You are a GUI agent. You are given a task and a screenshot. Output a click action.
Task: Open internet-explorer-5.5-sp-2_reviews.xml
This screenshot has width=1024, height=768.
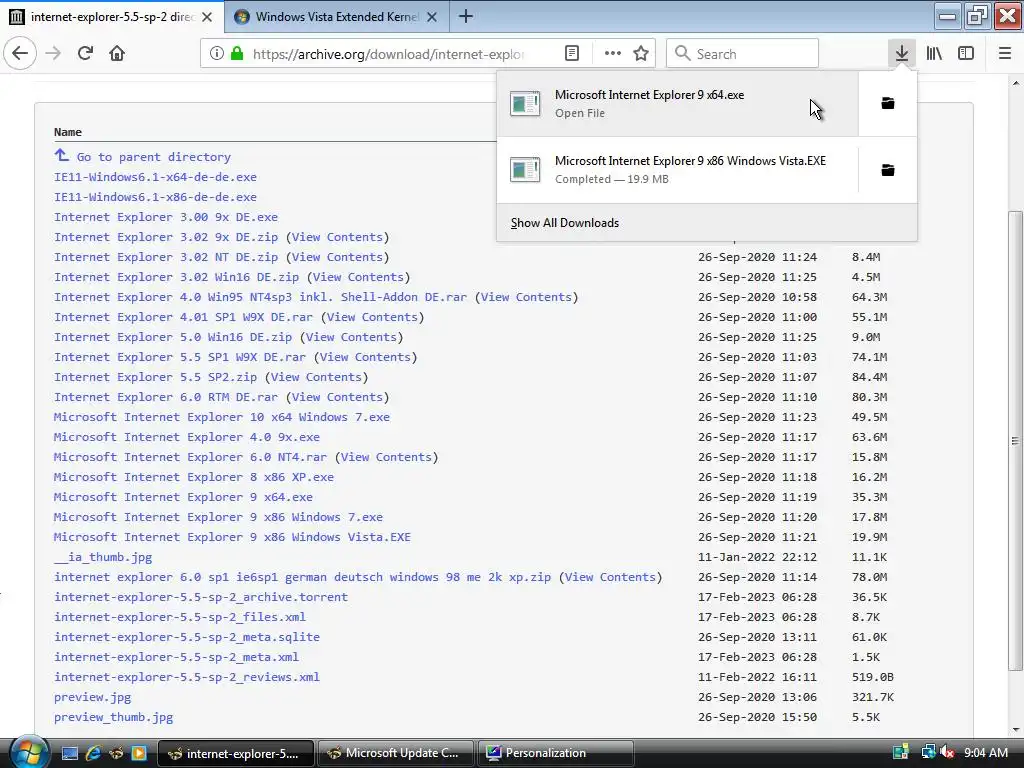187,677
